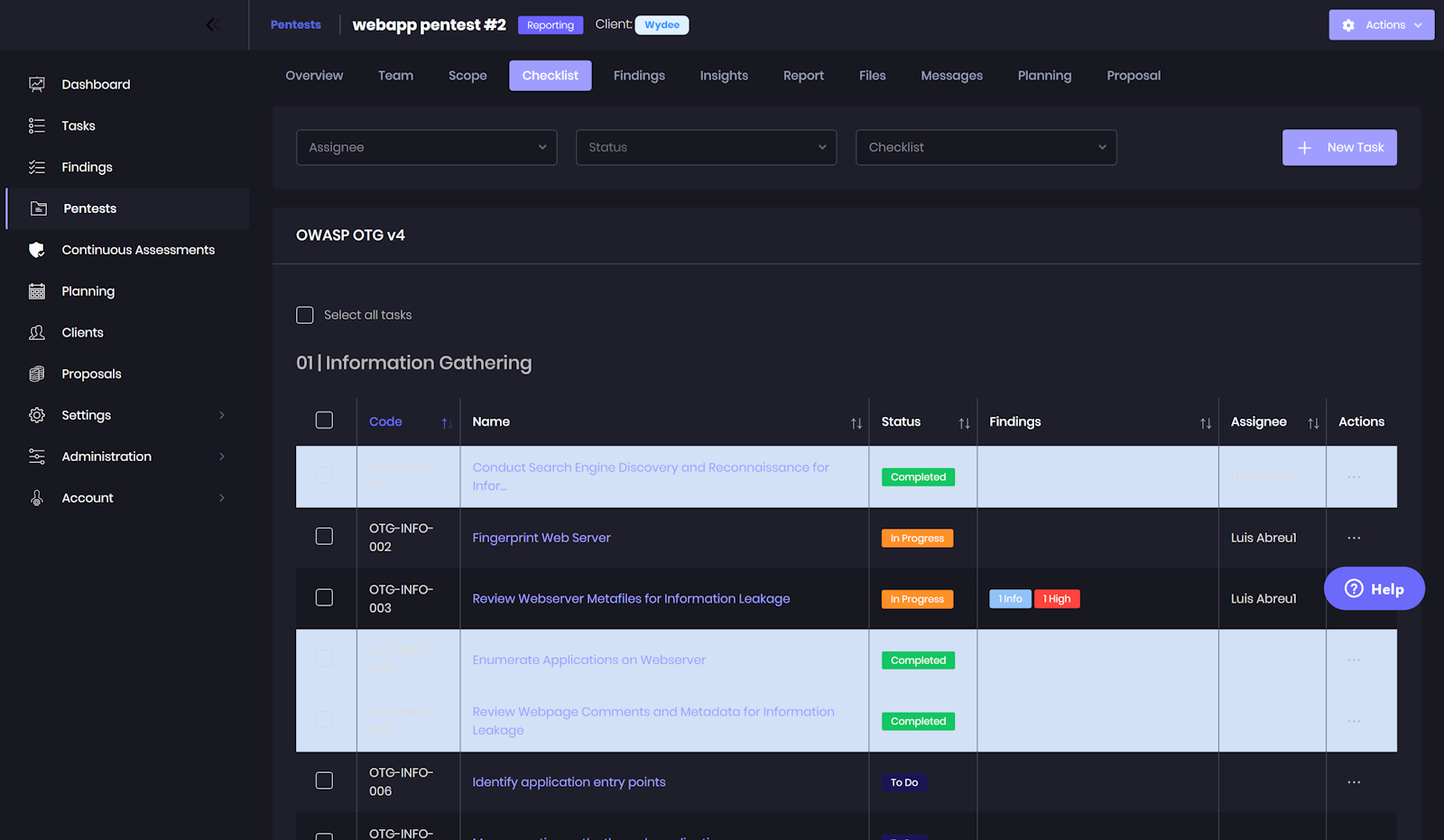Open row actions for Review Webpage Comments

(1354, 722)
